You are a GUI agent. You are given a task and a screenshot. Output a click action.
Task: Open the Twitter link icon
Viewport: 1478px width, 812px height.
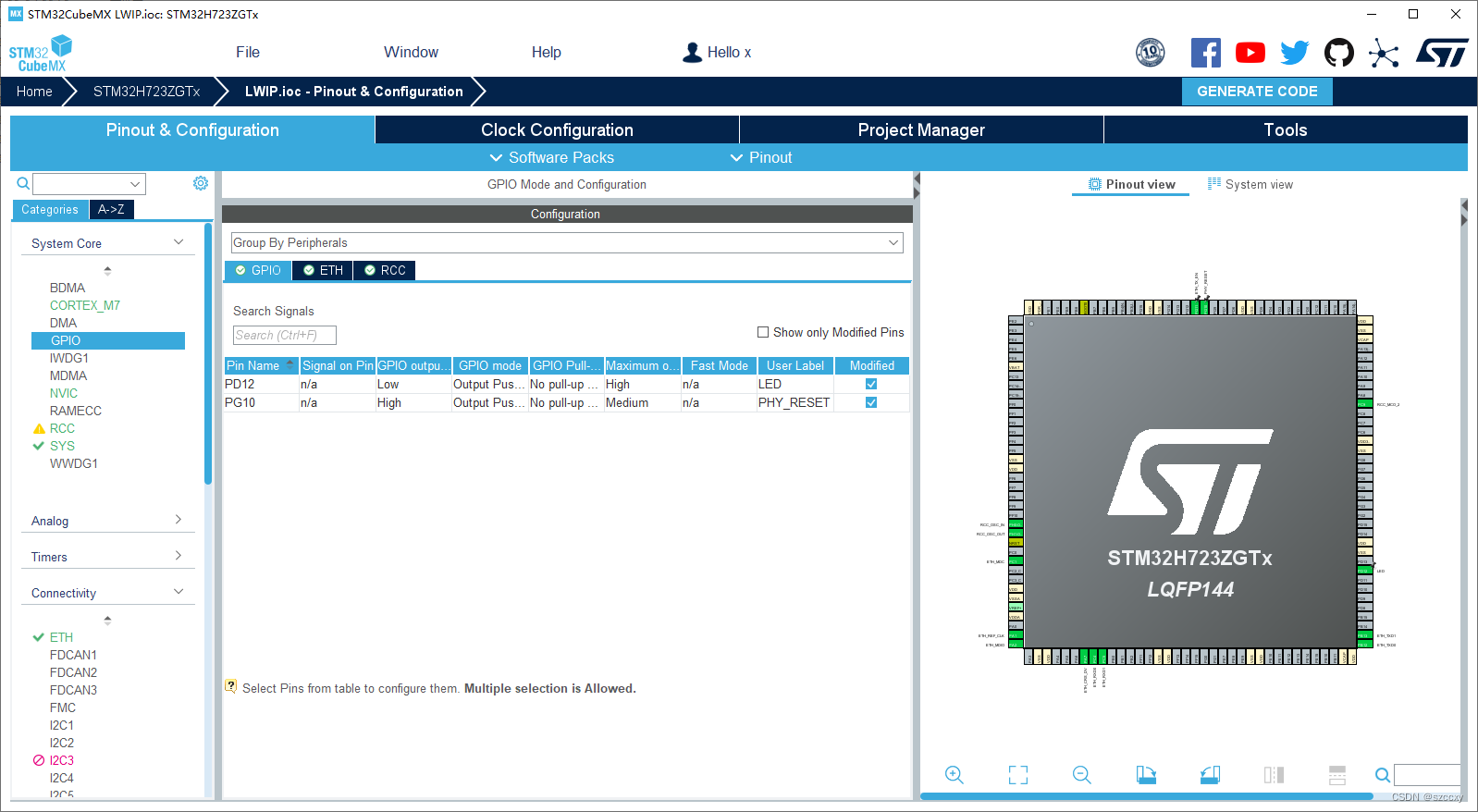(1295, 53)
